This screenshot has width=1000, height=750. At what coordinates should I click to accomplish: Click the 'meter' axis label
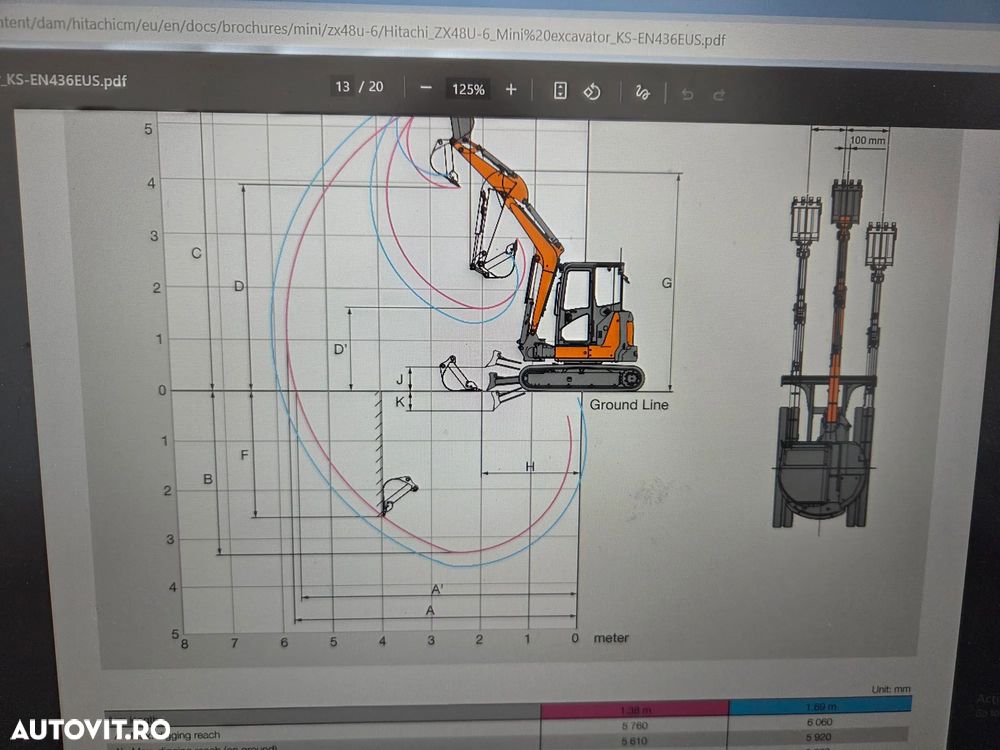click(x=611, y=638)
